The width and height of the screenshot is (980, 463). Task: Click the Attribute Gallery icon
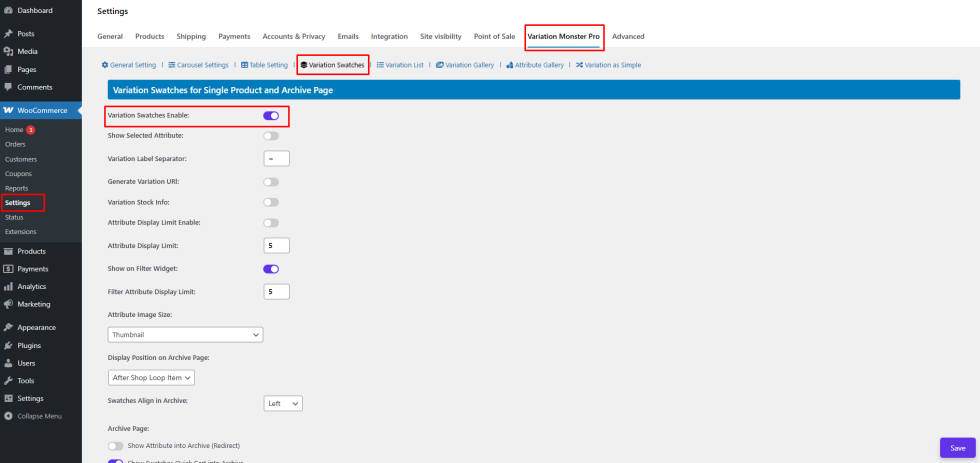510,65
